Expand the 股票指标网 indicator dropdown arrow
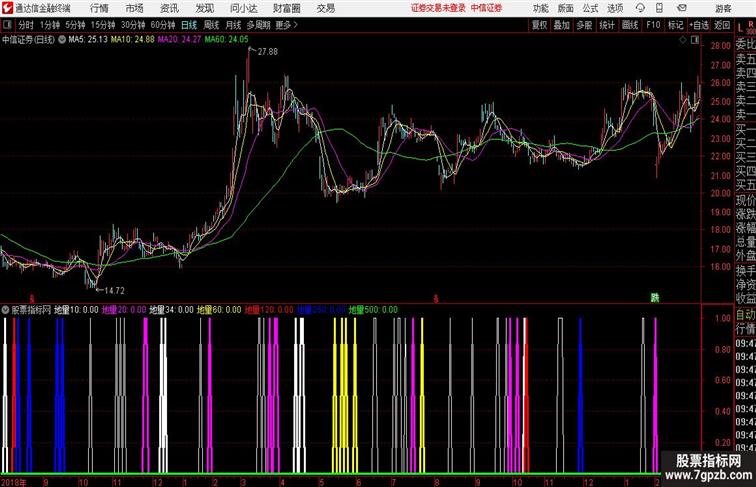 tap(5, 310)
